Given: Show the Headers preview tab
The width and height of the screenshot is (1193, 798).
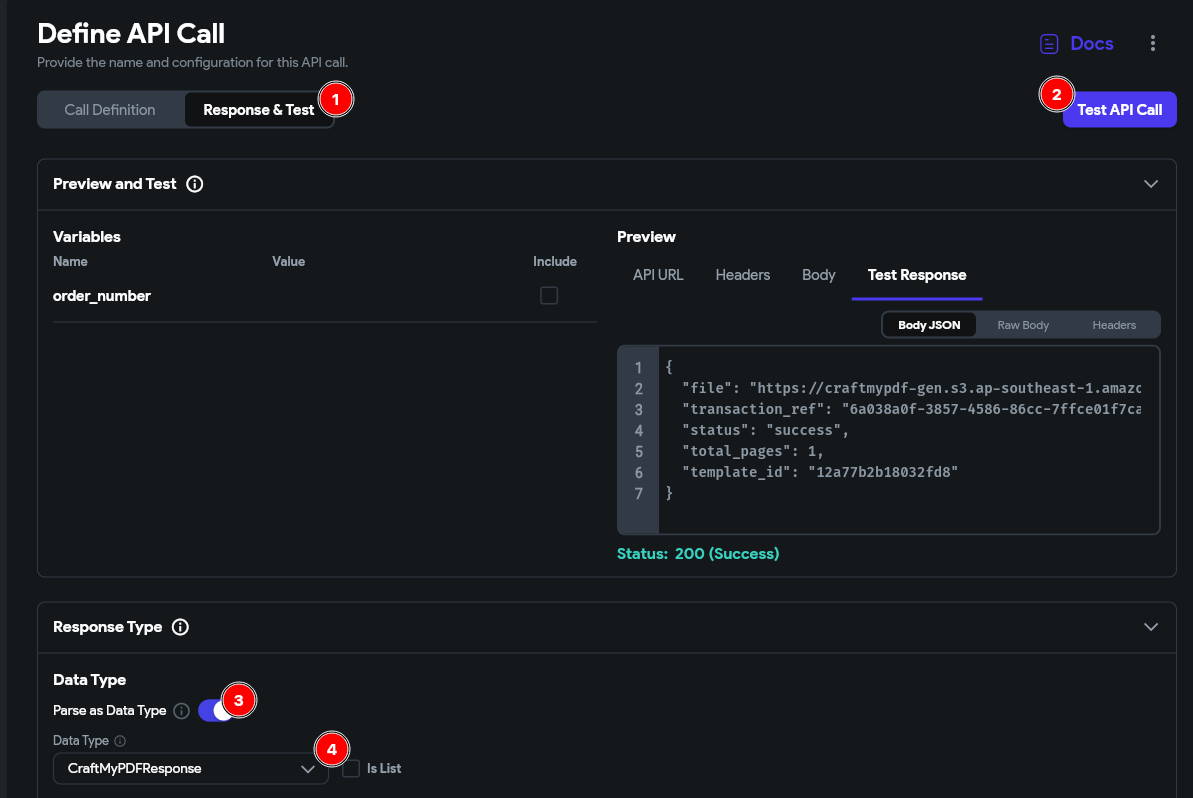Looking at the screenshot, I should pos(742,275).
